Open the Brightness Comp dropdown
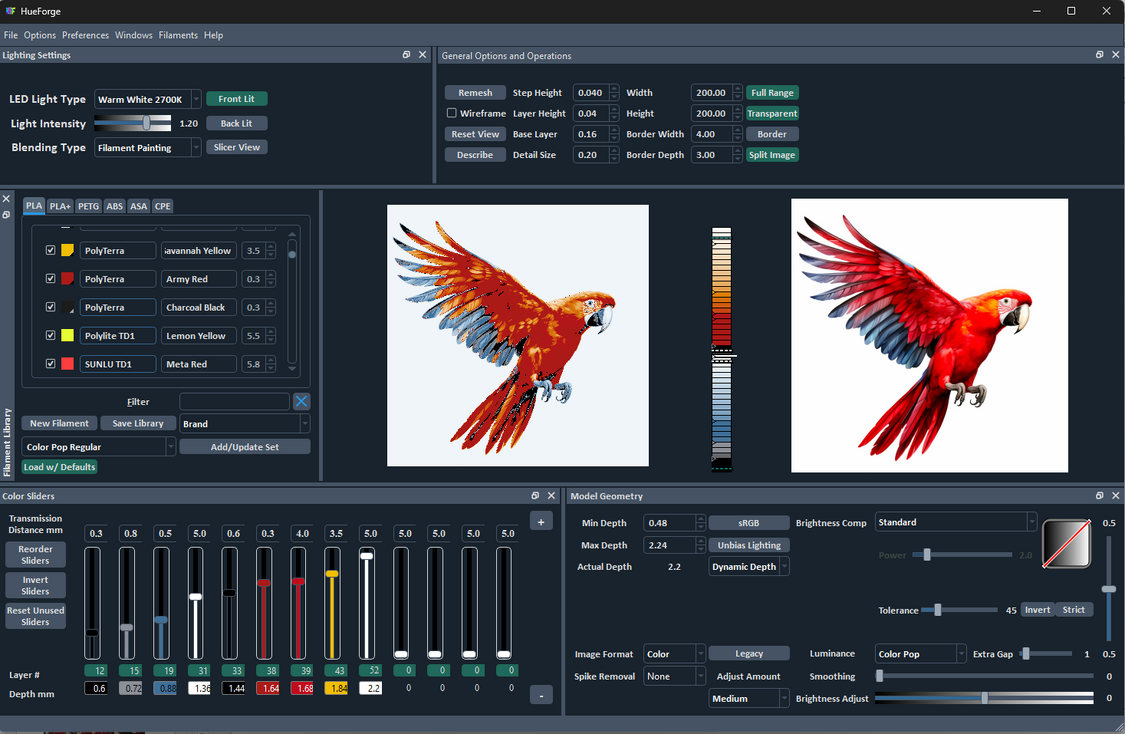Screen dimensions: 1125x734 tap(955, 521)
